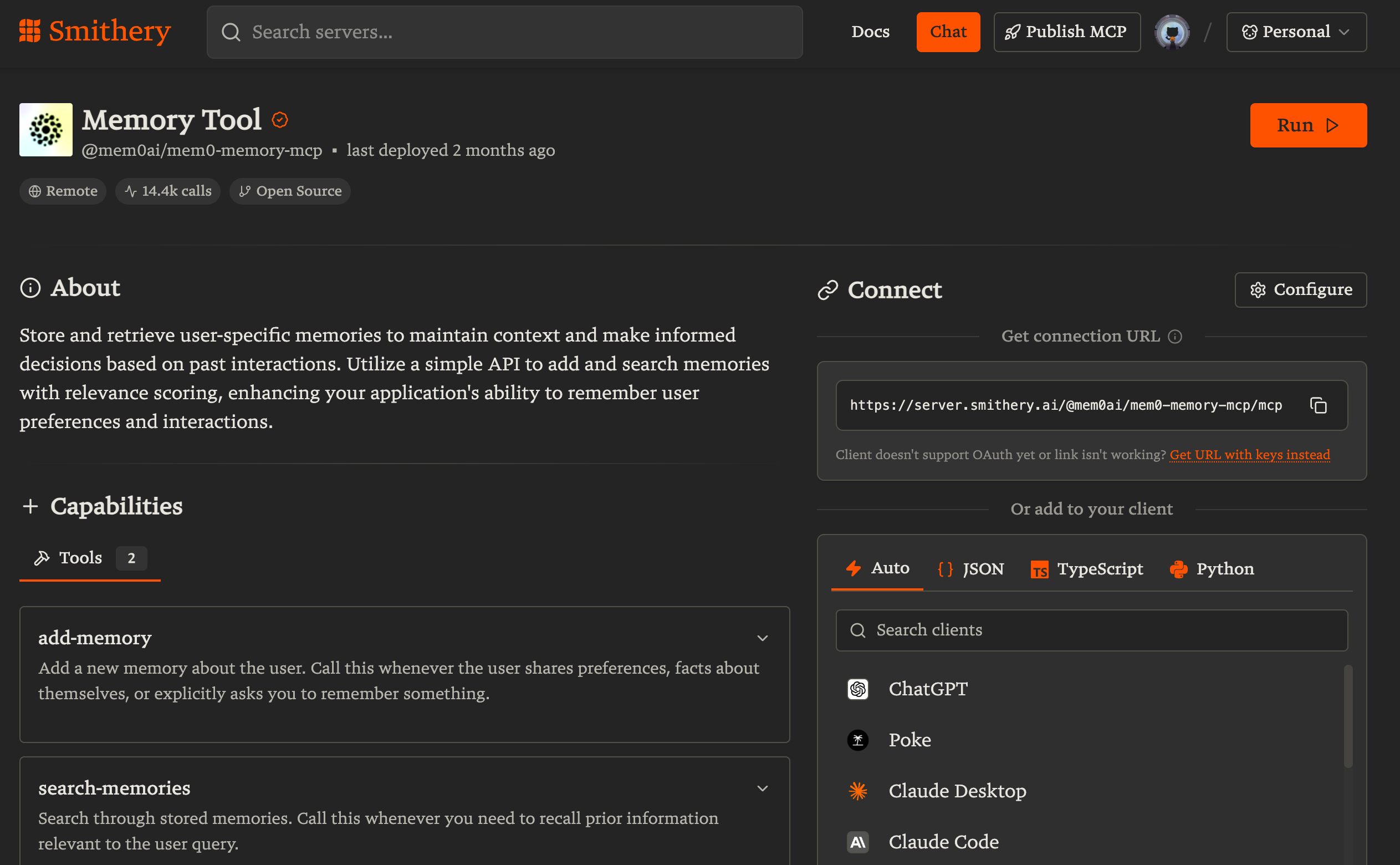1400x865 pixels.
Task: Click the verified badge next to Memory Tool
Action: pyautogui.click(x=279, y=120)
